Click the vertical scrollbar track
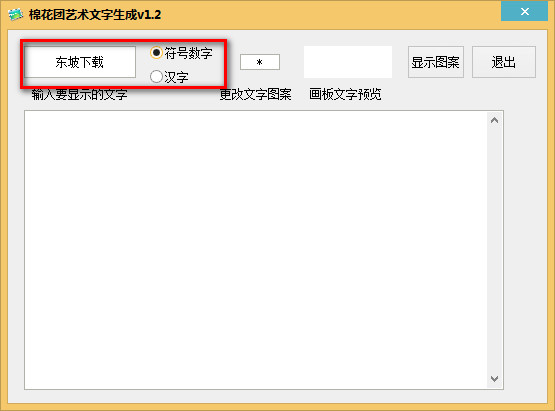 494,250
